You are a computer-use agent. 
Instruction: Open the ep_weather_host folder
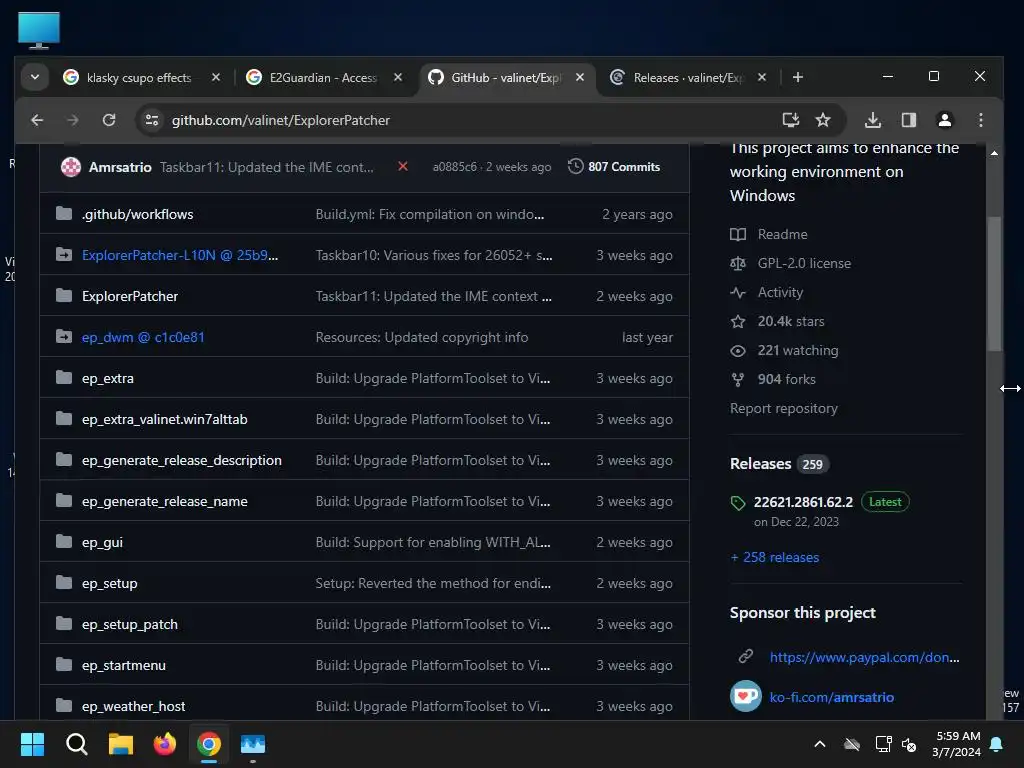pyautogui.click(x=134, y=707)
